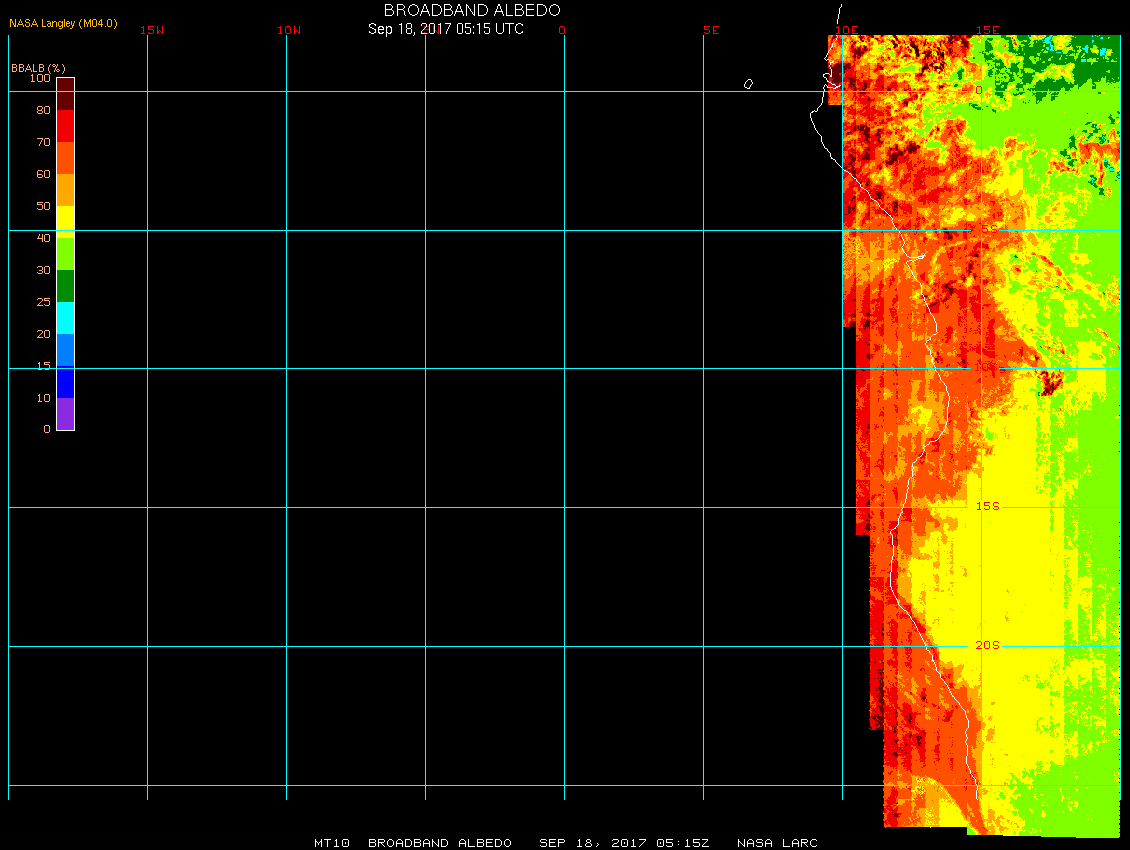Click the 15W longitude label
The width and height of the screenshot is (1130, 850).
click(x=152, y=30)
